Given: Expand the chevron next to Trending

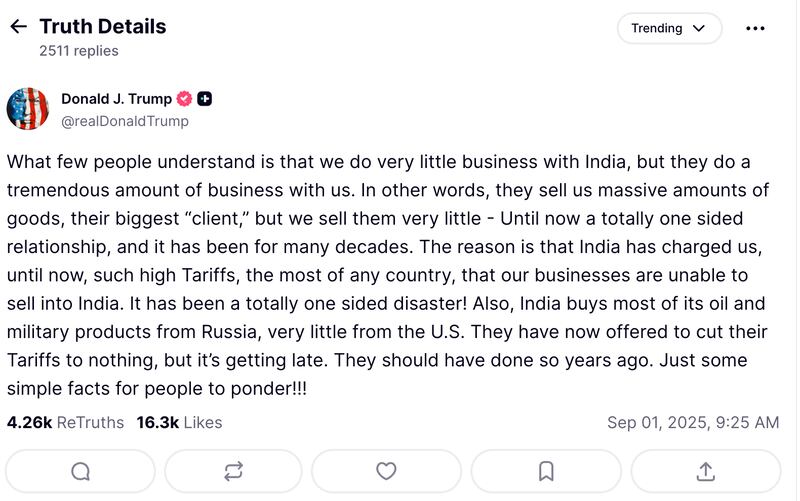Looking at the screenshot, I should pos(700,28).
